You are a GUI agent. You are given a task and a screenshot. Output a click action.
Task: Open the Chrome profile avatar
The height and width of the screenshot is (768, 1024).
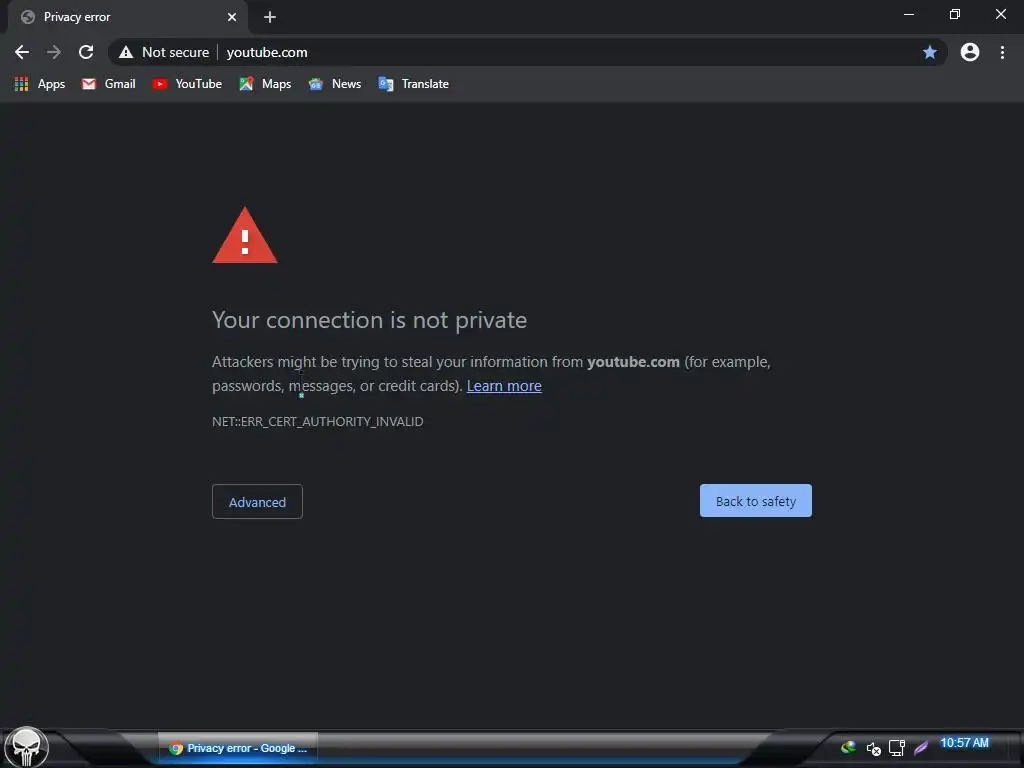click(x=970, y=52)
